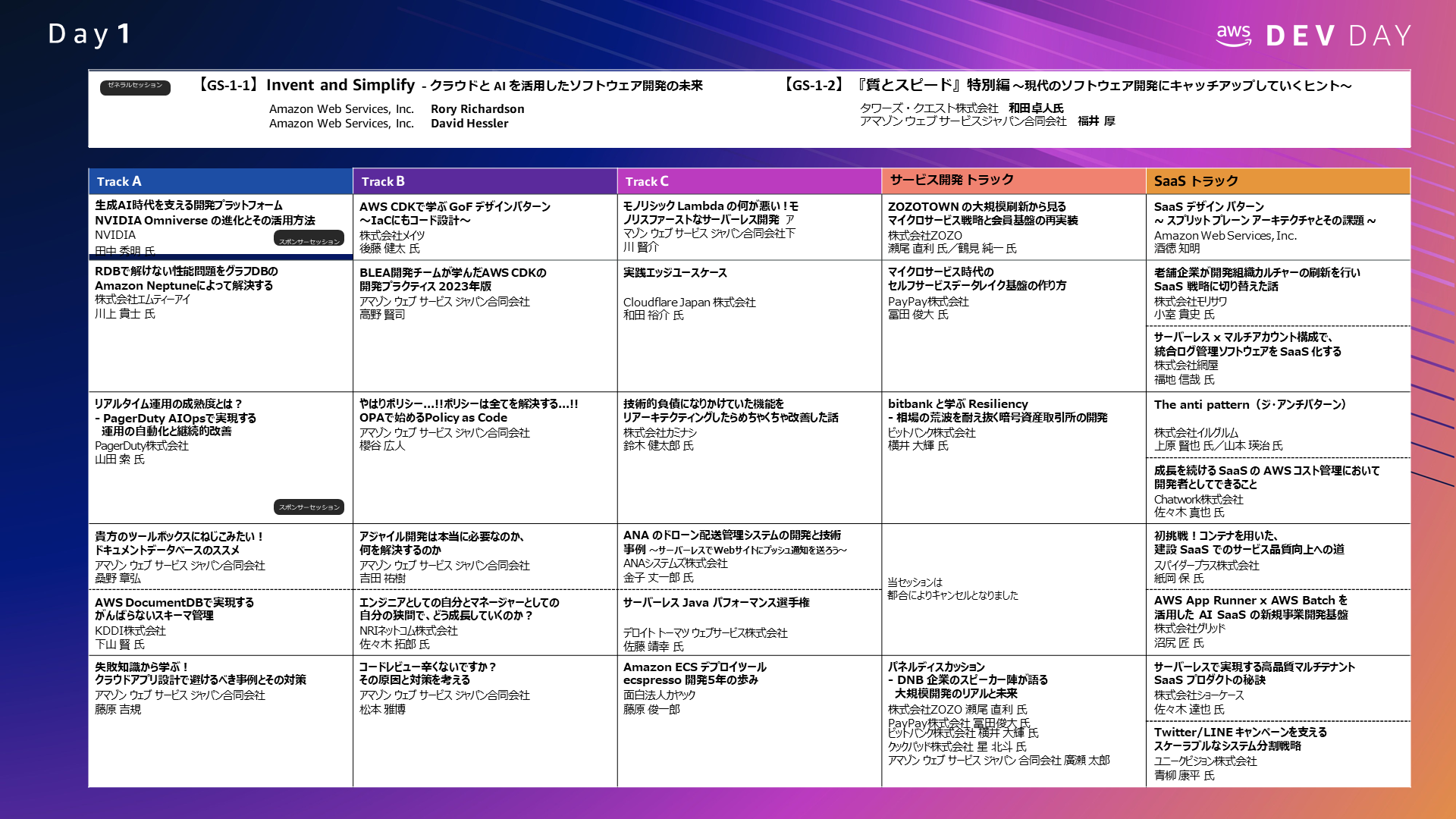Open 実践エッジユースケース session
Screen dimensions: 1456x819
point(675,273)
